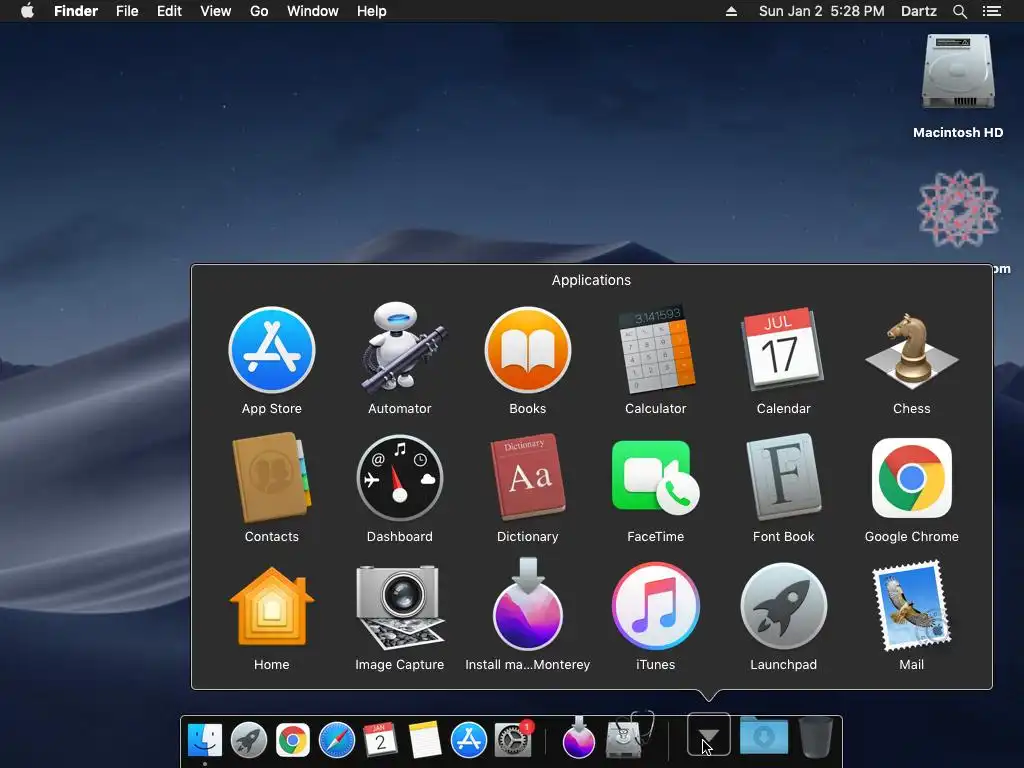Click the date and time in menu bar
Image resolution: width=1024 pixels, height=768 pixels.
822,11
